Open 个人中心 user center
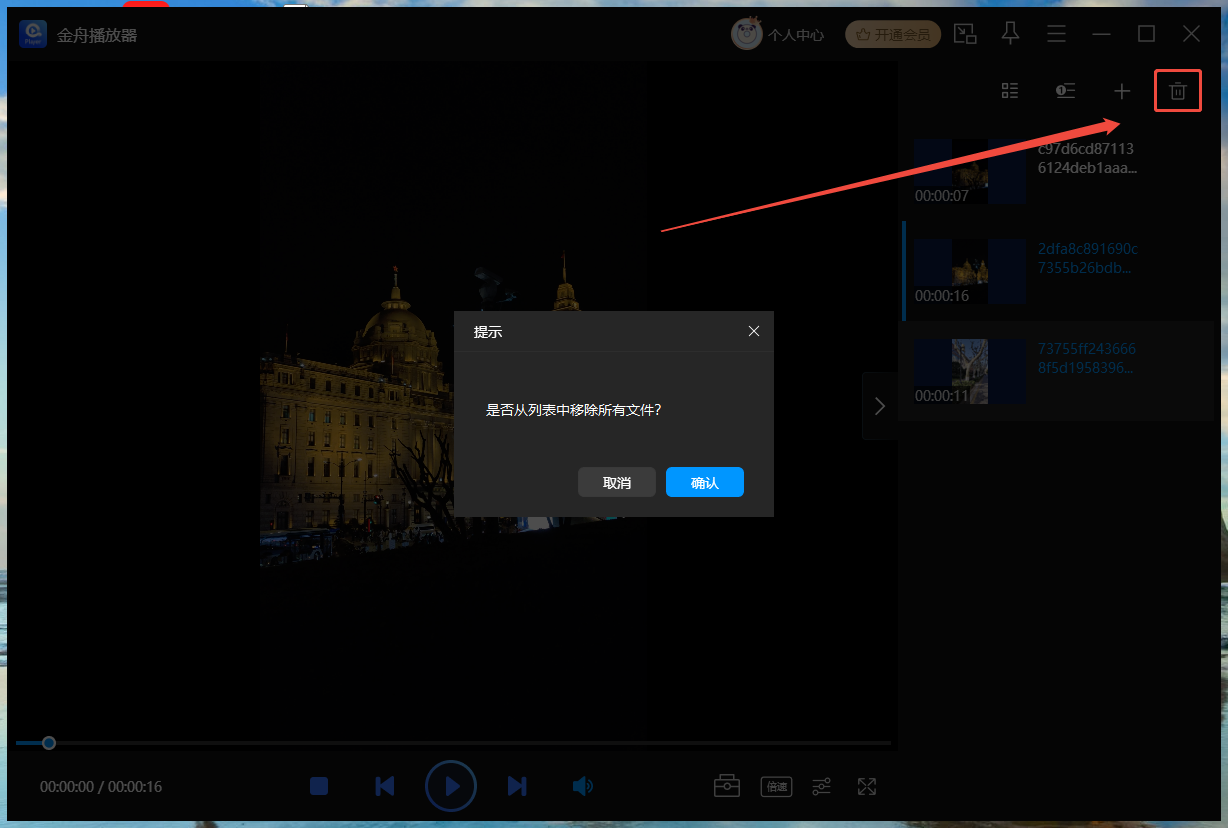 click(796, 35)
